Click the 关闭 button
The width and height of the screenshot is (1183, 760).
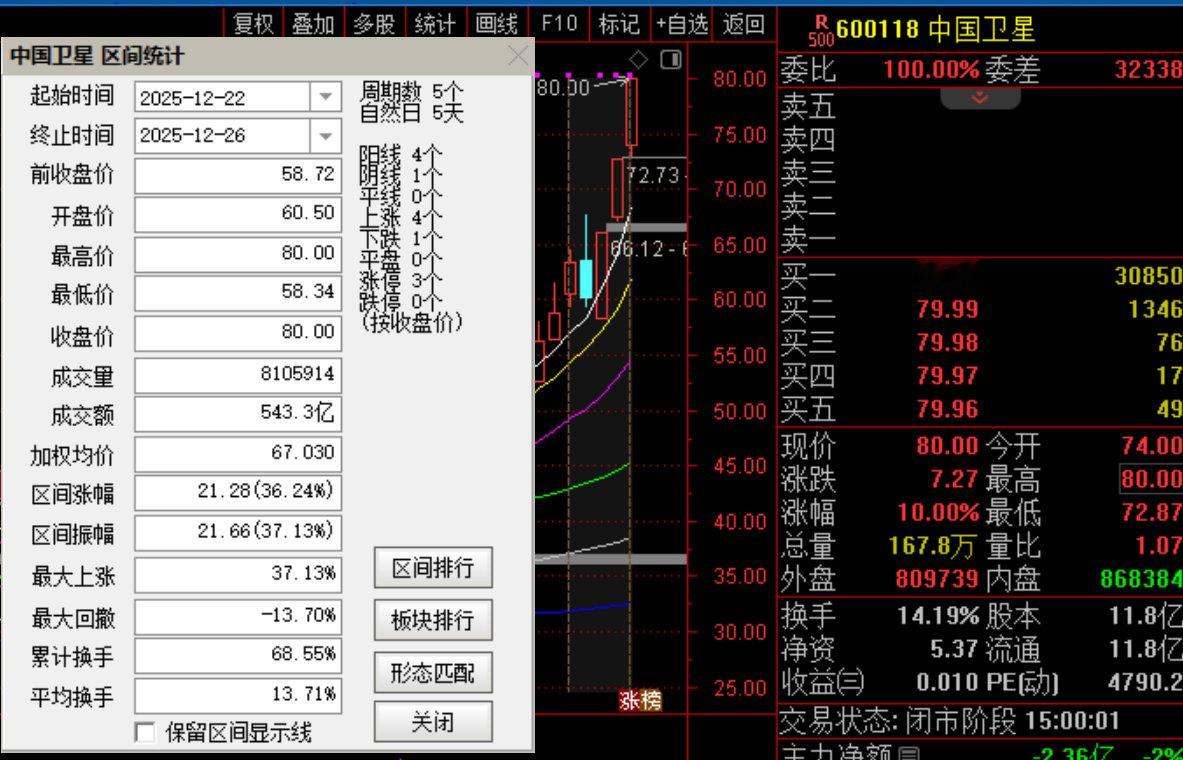click(433, 722)
